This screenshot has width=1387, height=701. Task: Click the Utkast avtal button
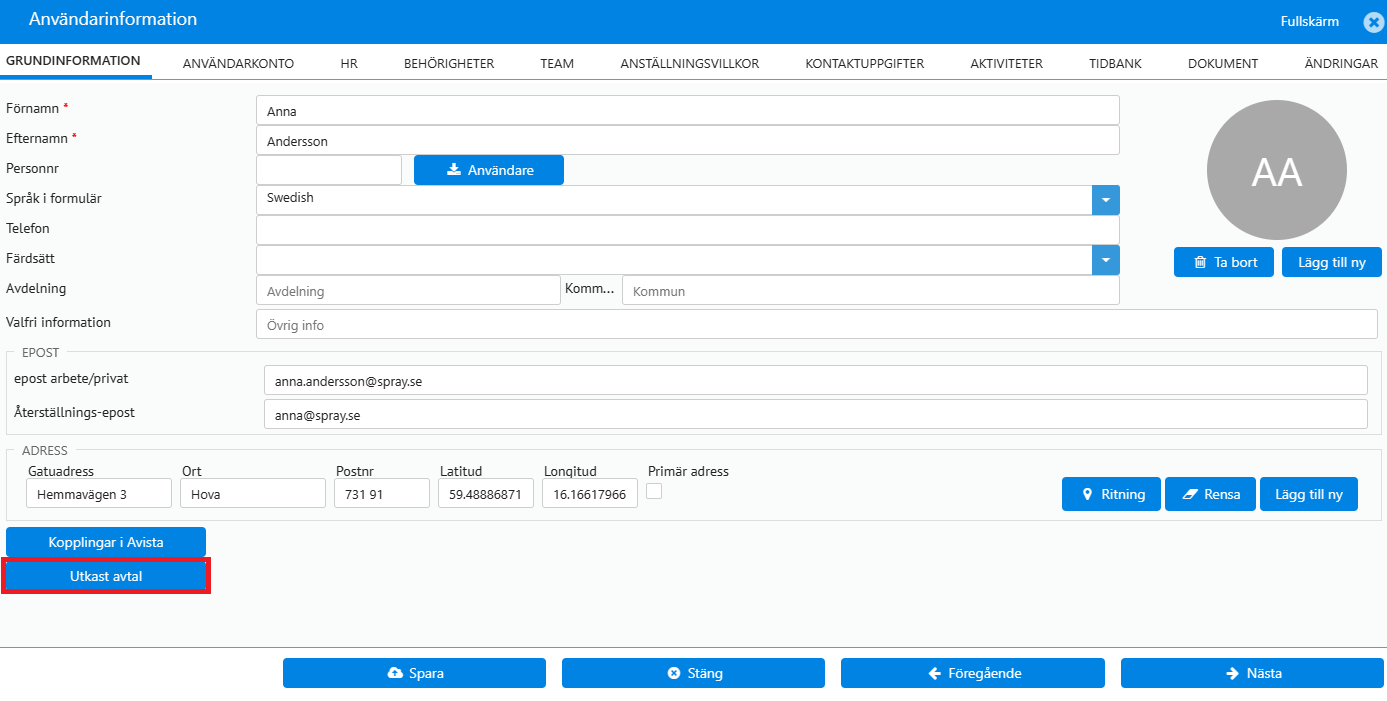pyautogui.click(x=106, y=576)
